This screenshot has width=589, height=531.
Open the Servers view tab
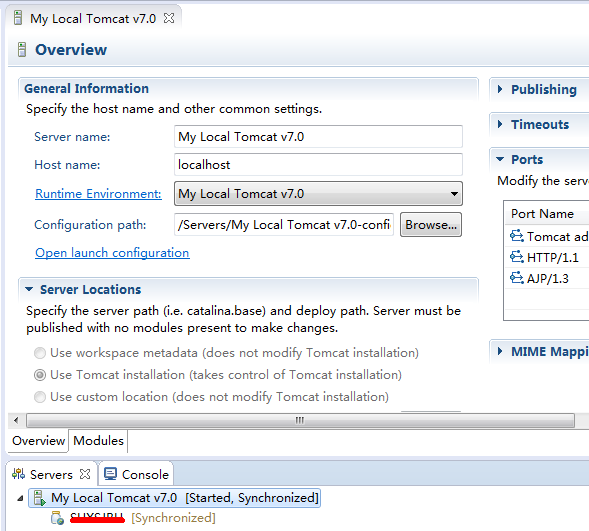[51, 474]
